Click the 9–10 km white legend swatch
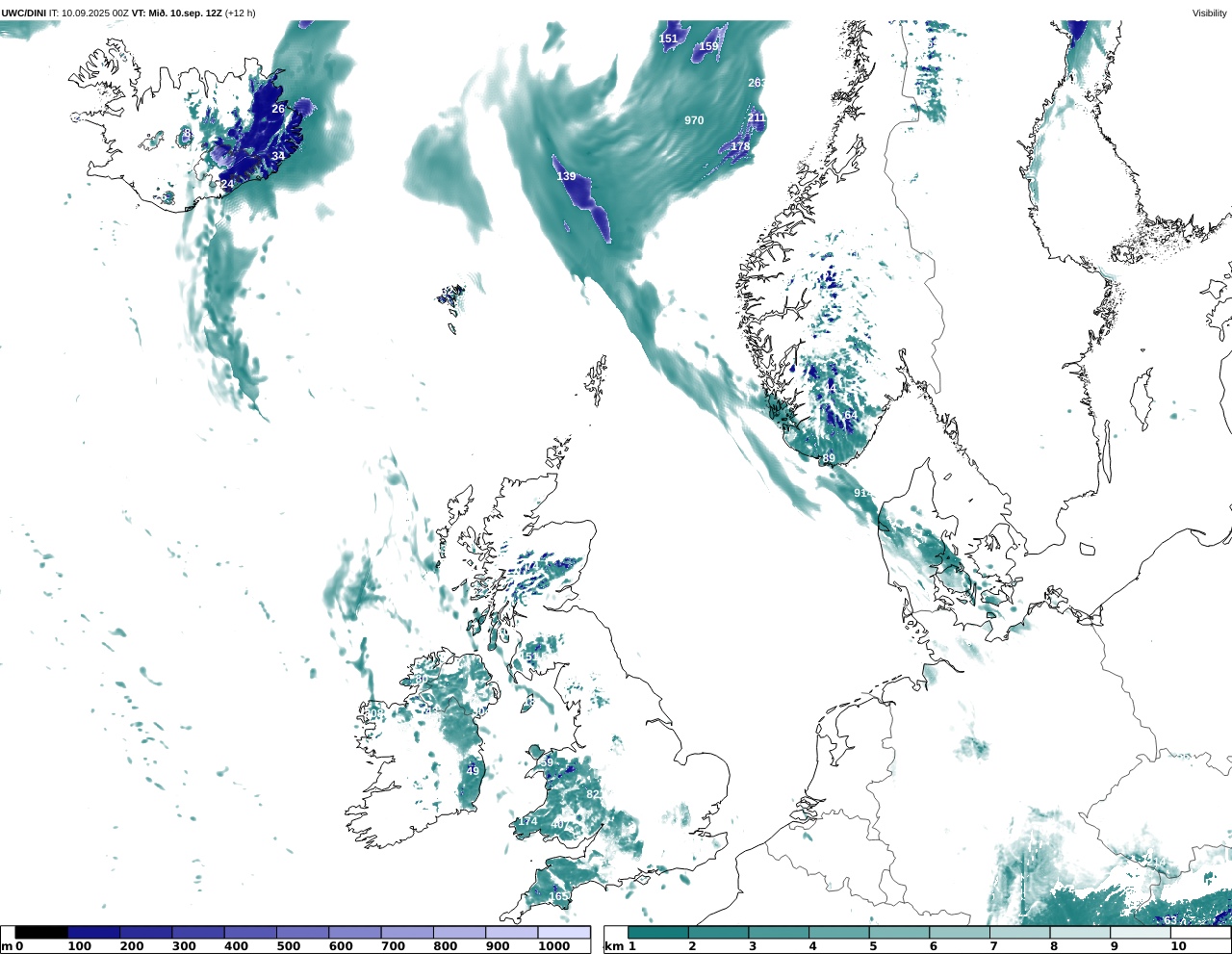Image resolution: width=1232 pixels, height=954 pixels. point(1141,932)
